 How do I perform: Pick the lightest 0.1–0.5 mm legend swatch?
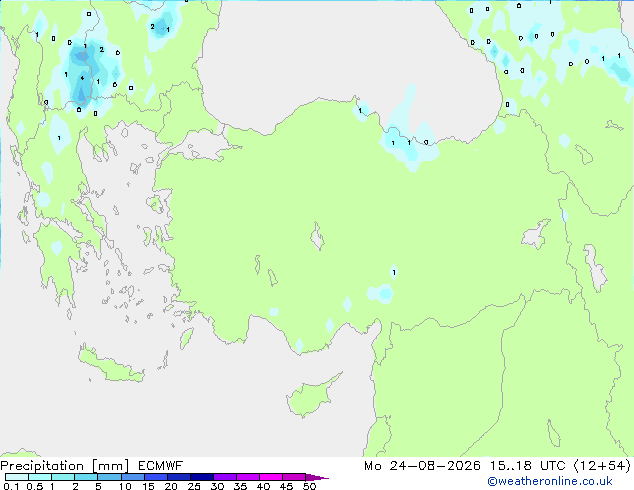17,477
